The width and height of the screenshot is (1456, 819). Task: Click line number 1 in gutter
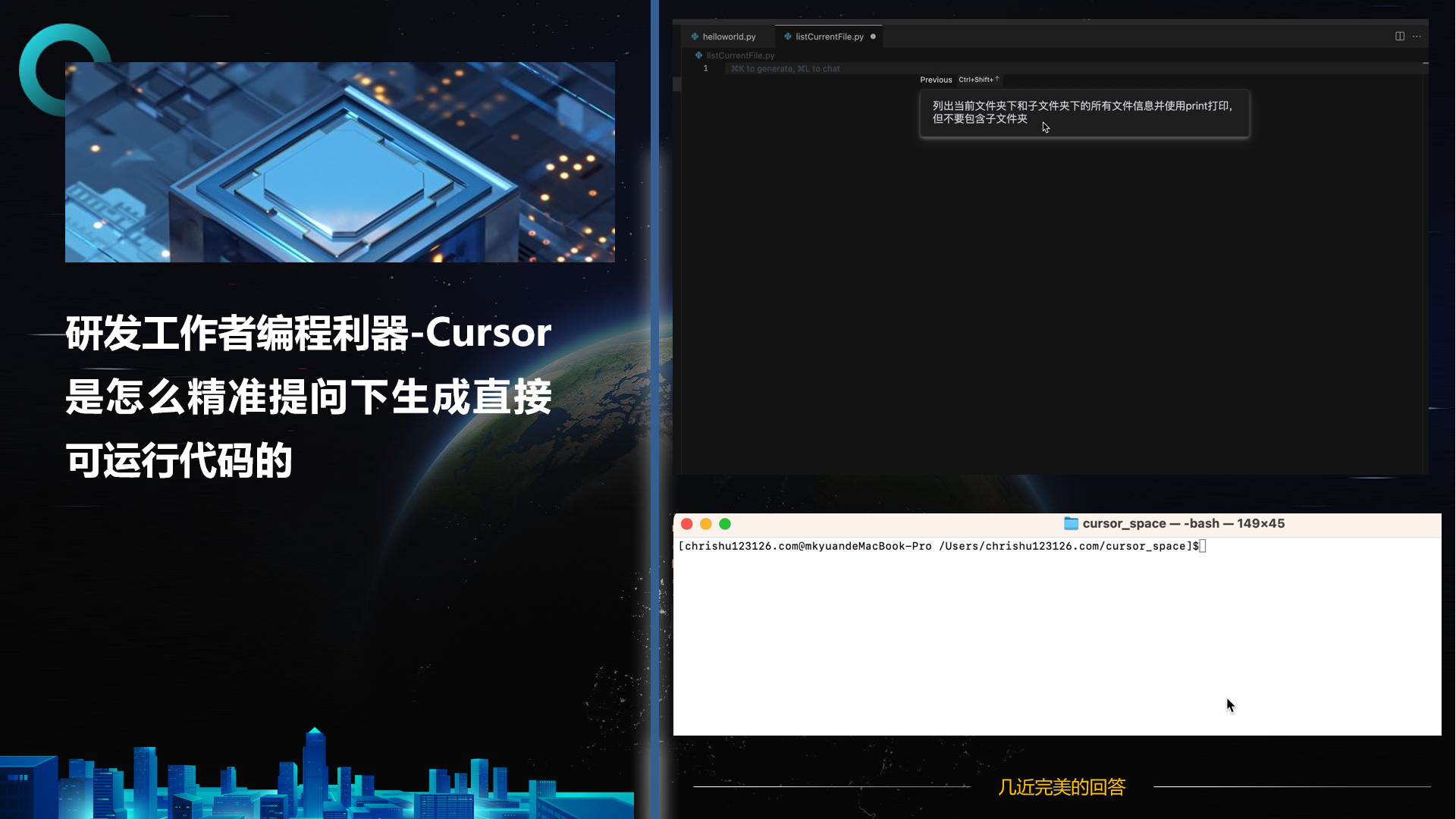705,68
